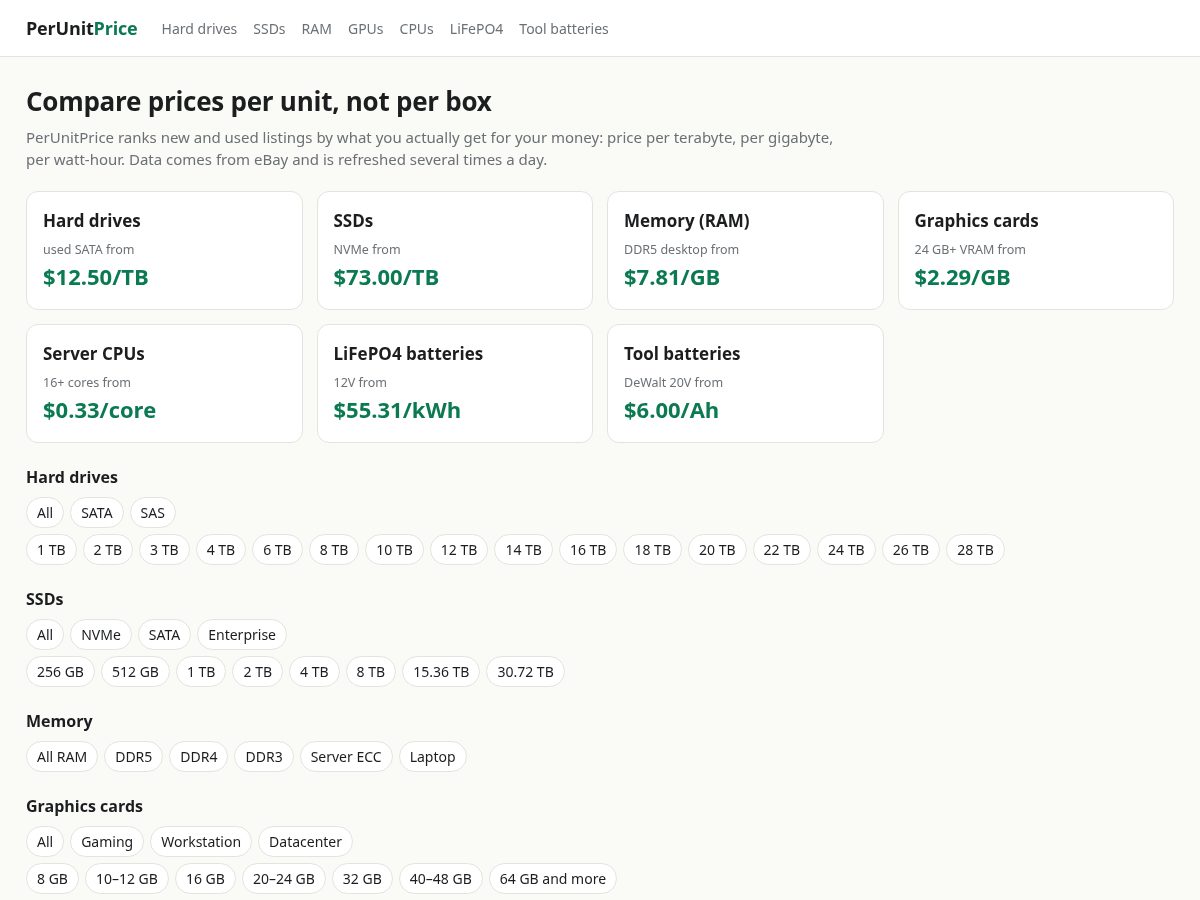Choose 14 TB hard drive size
Viewport: 1200px width, 900px height.
(x=523, y=550)
